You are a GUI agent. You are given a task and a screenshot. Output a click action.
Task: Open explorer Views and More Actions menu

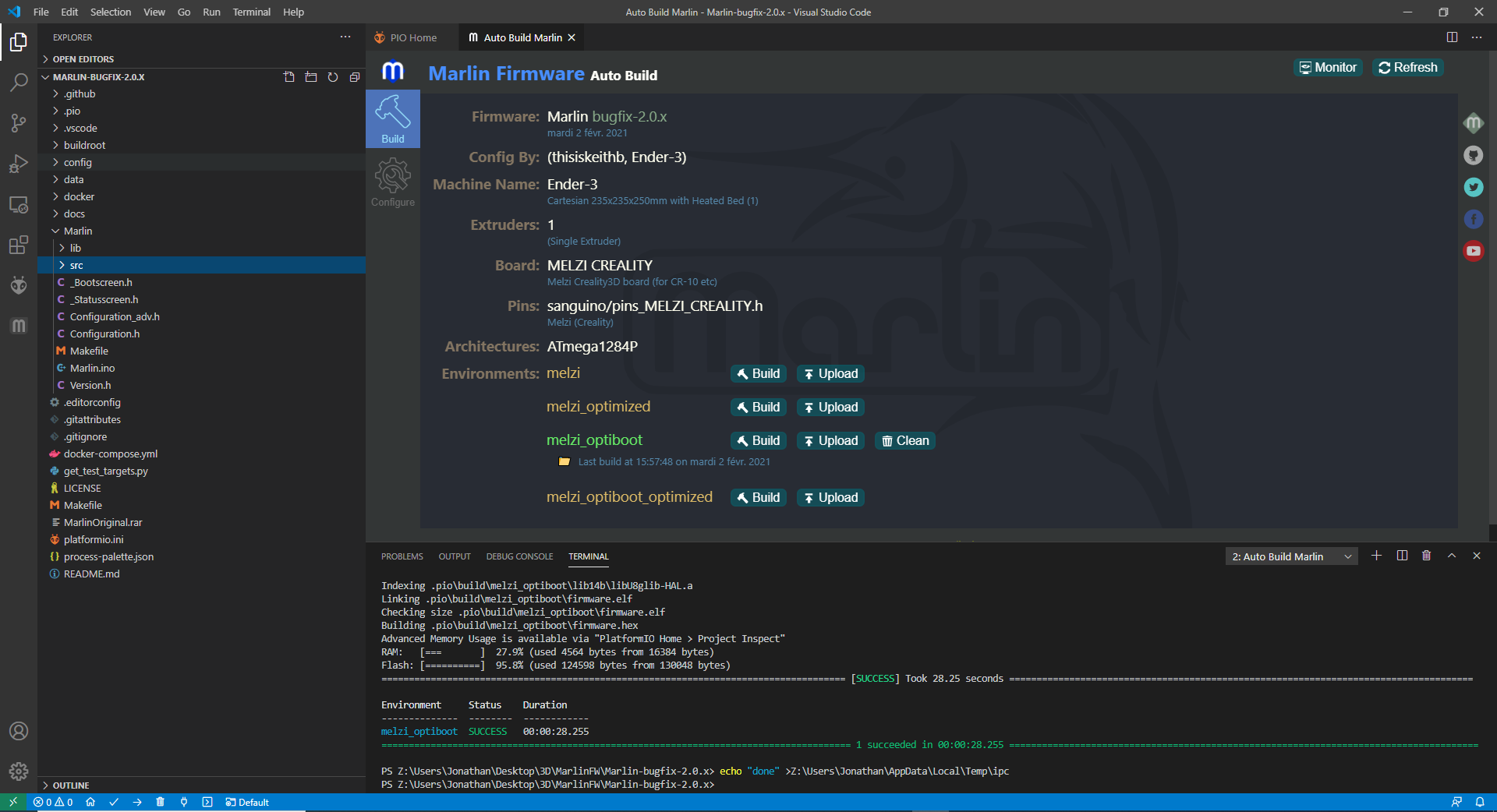point(345,37)
